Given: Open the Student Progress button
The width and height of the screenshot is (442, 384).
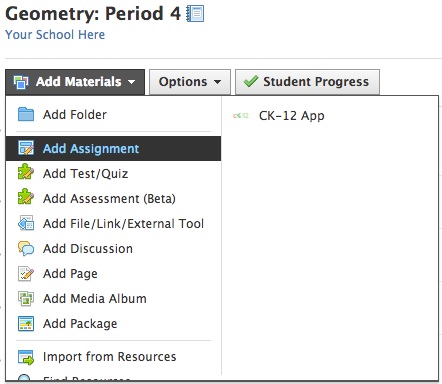Looking at the screenshot, I should tap(307, 82).
